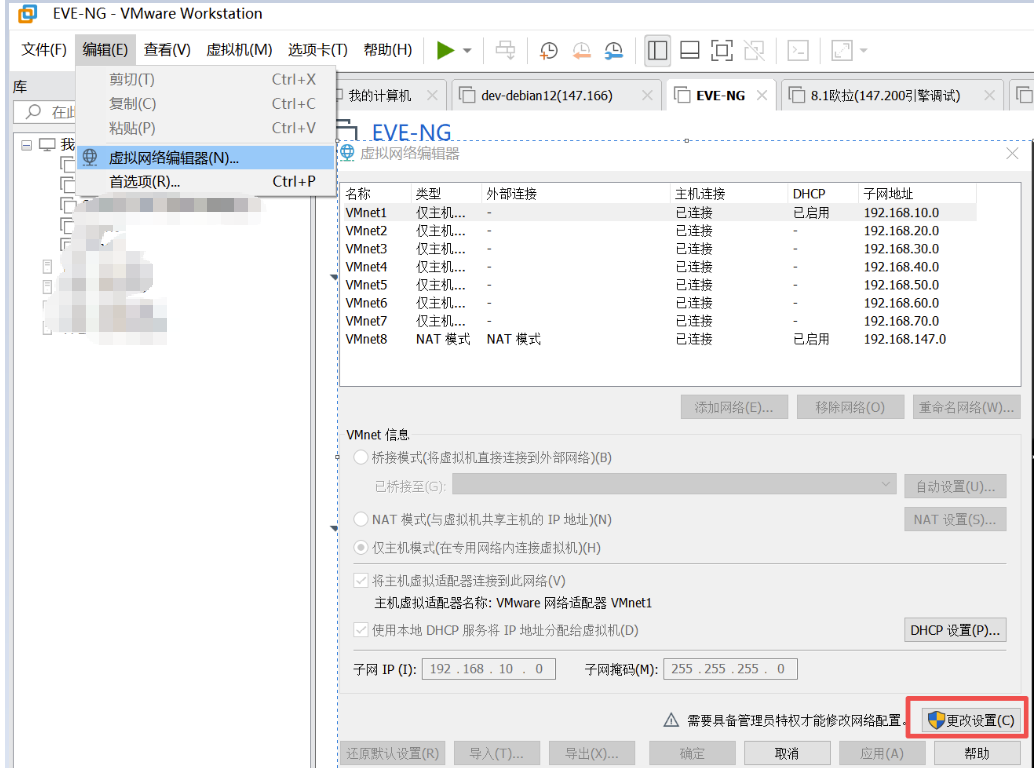Click the warning triangle icon
The height and width of the screenshot is (768, 1035).
click(671, 720)
